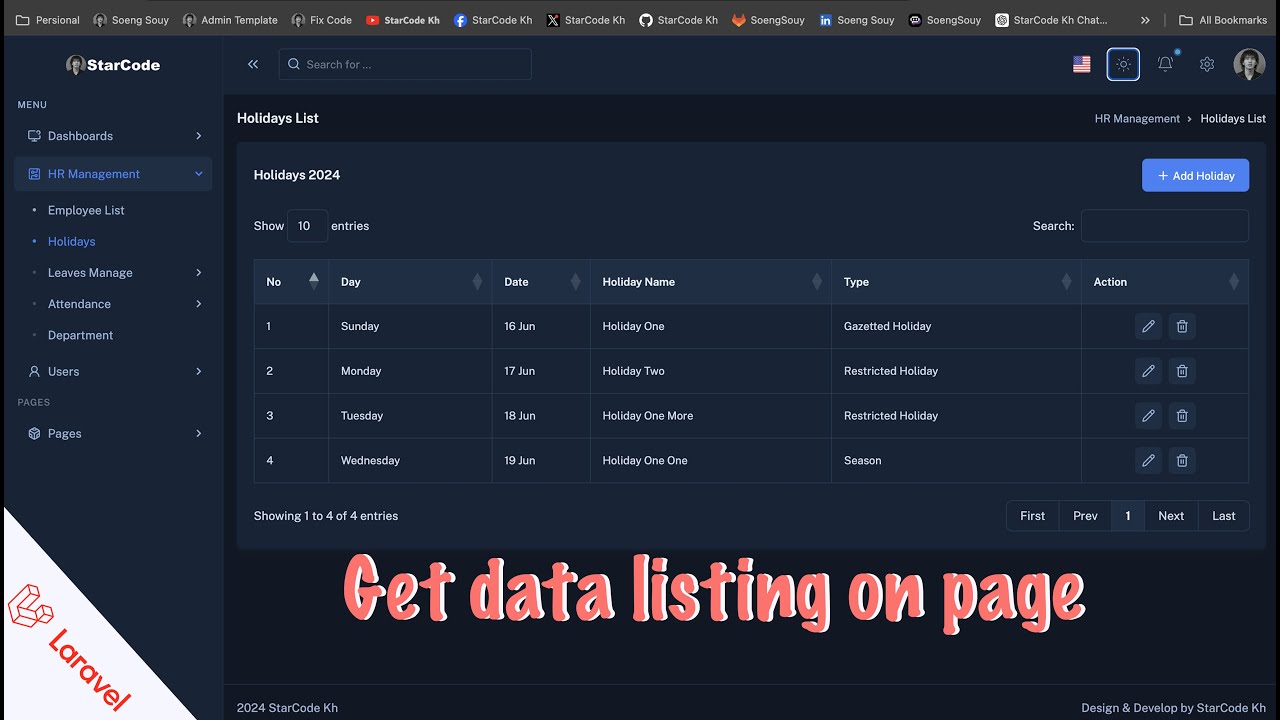
Task: Sort table by Holiday Name column
Action: [x=711, y=282]
